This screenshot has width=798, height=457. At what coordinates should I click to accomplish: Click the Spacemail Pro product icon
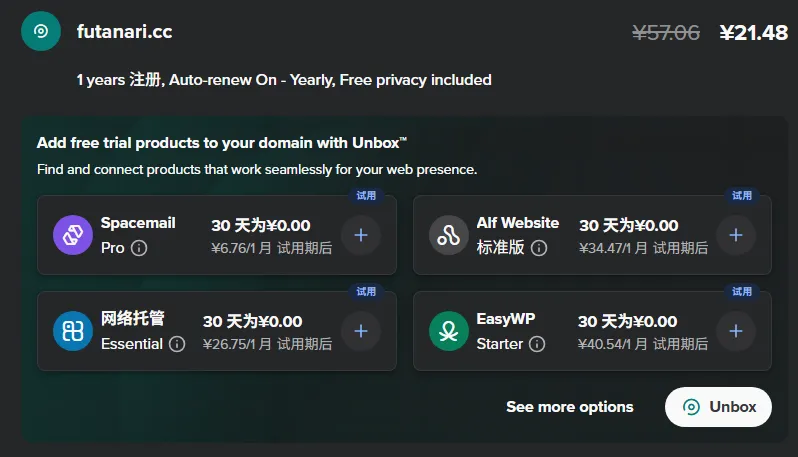(73, 235)
